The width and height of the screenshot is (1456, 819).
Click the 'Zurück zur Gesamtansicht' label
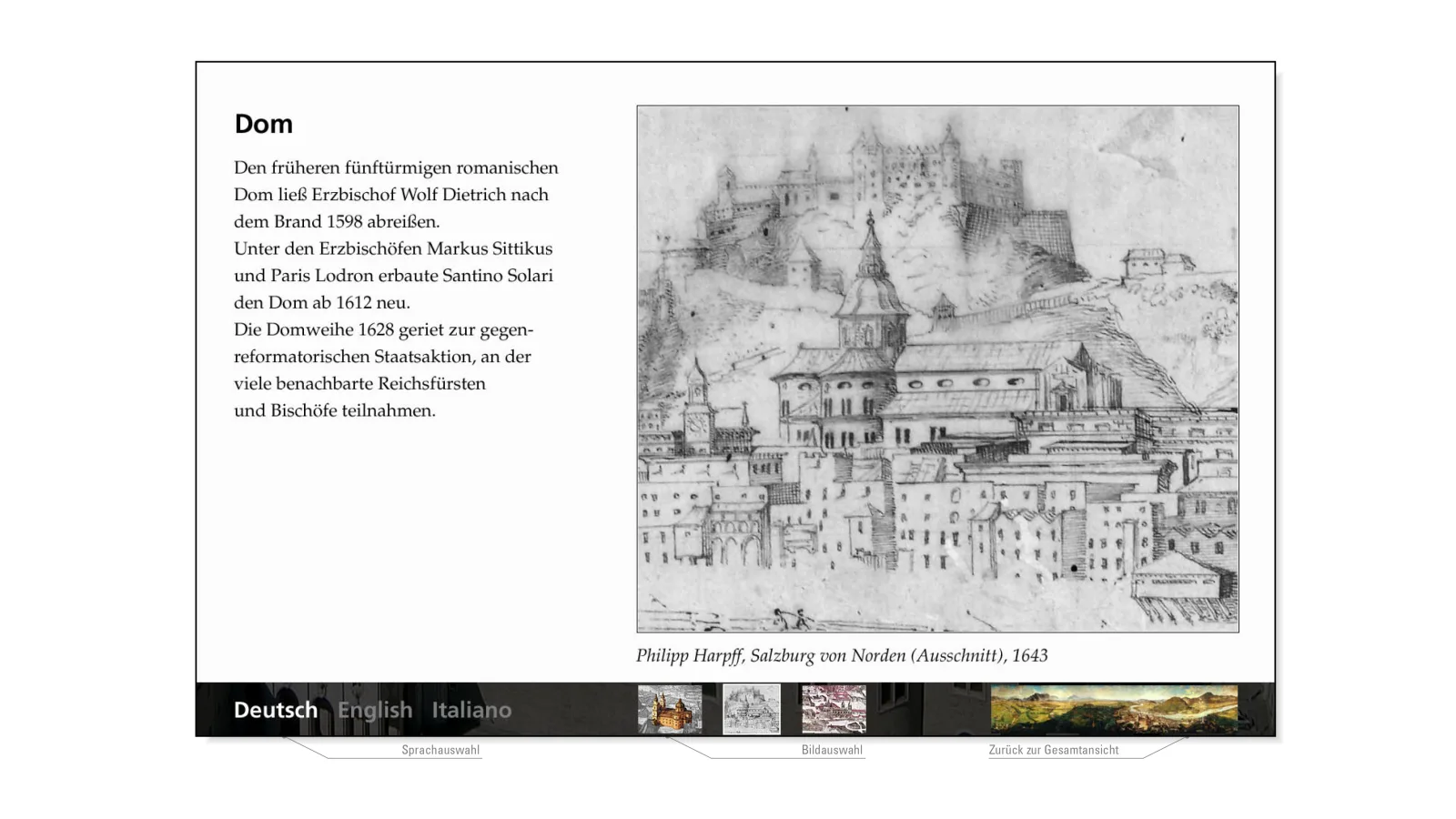click(x=1054, y=750)
